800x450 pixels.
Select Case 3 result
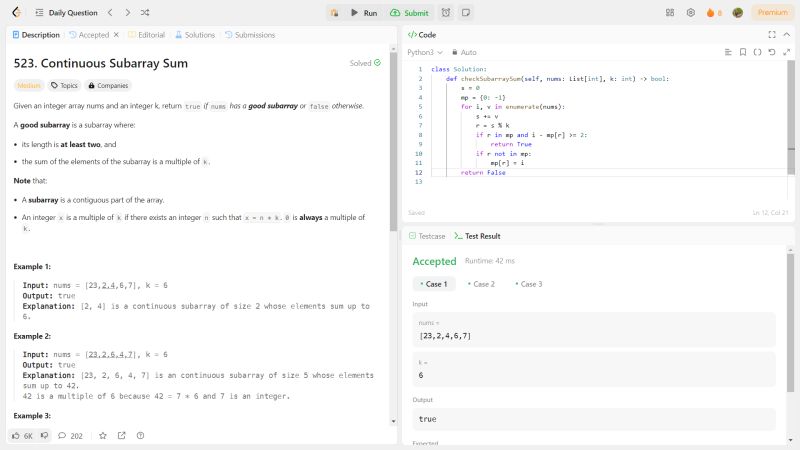coord(529,284)
